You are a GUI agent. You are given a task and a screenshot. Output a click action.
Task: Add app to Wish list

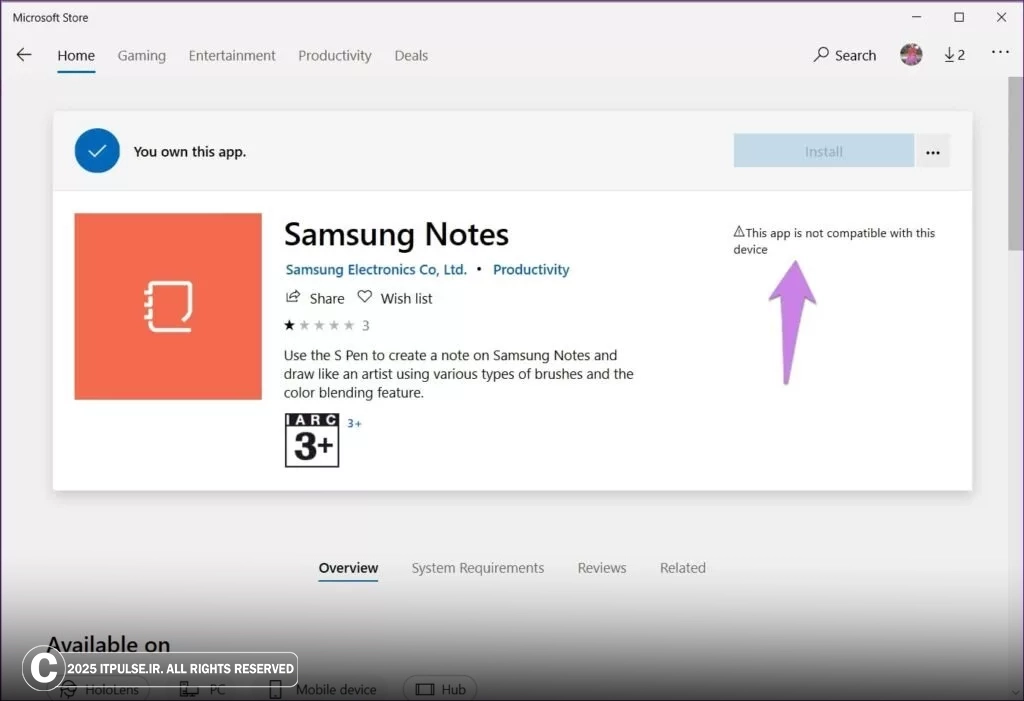click(x=394, y=298)
